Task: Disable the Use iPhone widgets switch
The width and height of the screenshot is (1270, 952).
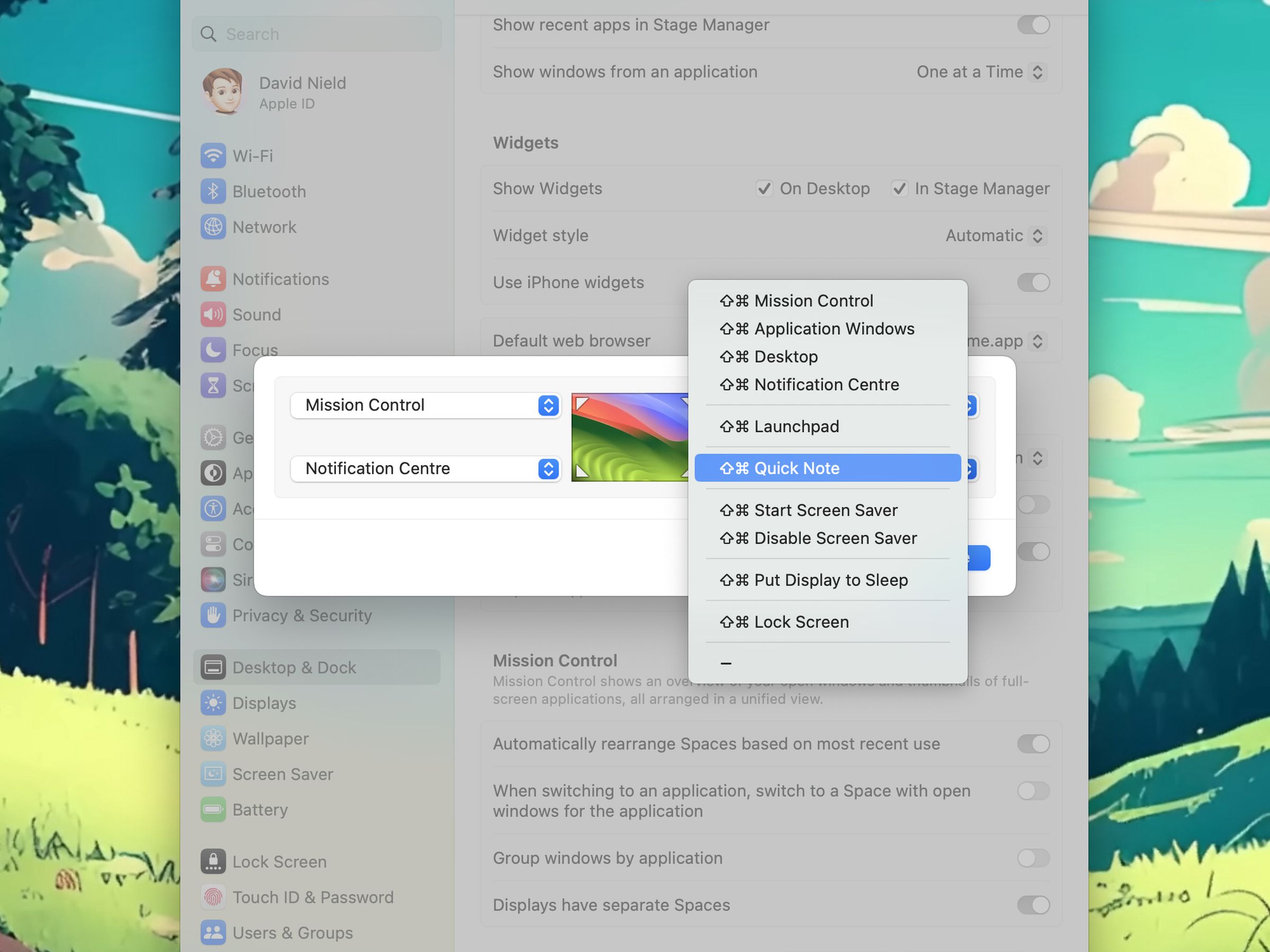Action: click(1033, 282)
